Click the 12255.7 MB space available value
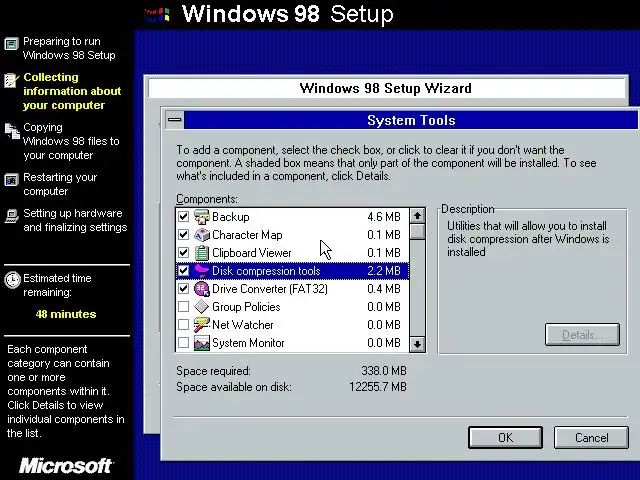Screen dimensions: 640x480 [x=378, y=387]
